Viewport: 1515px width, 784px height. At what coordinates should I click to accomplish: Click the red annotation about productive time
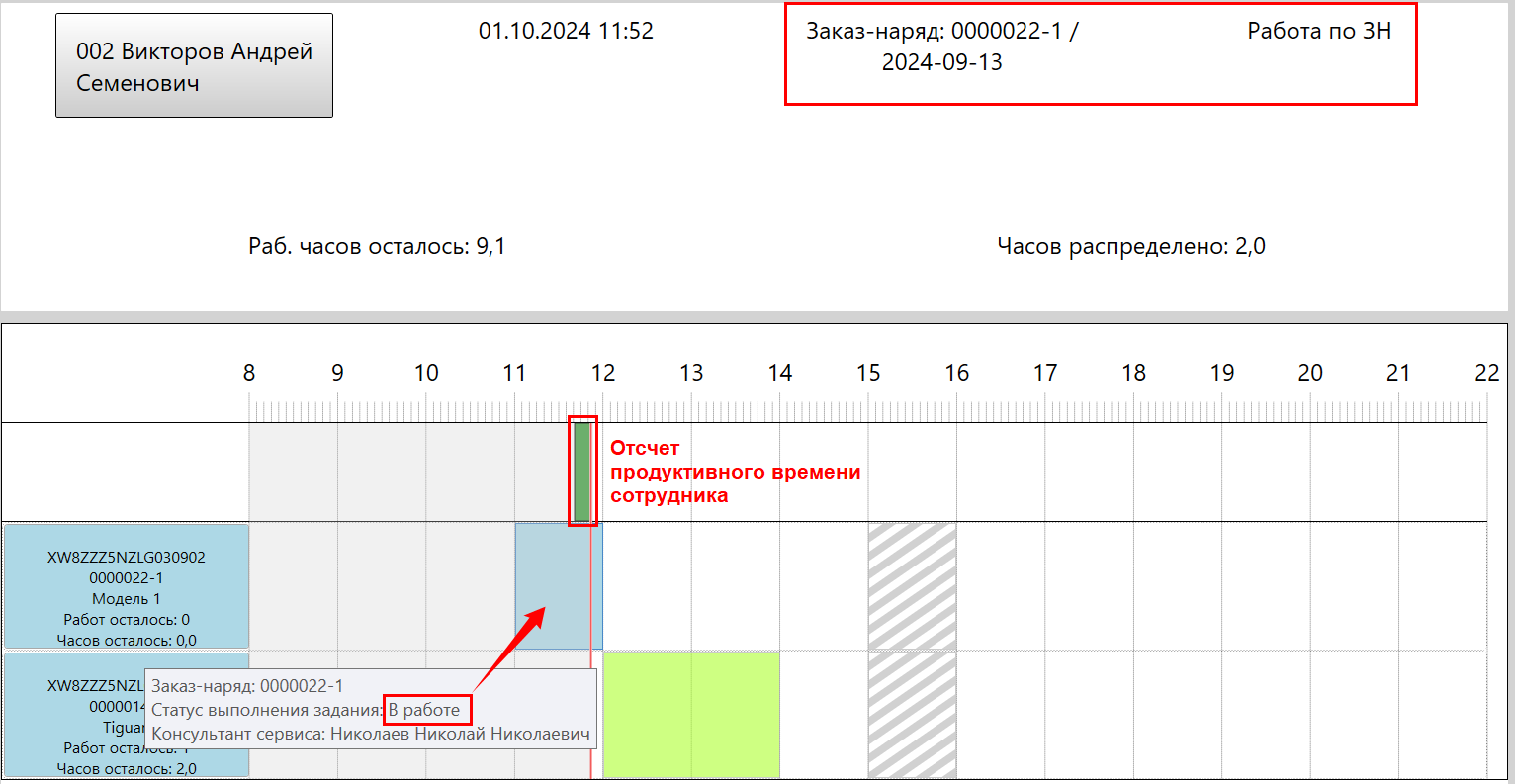pos(735,472)
